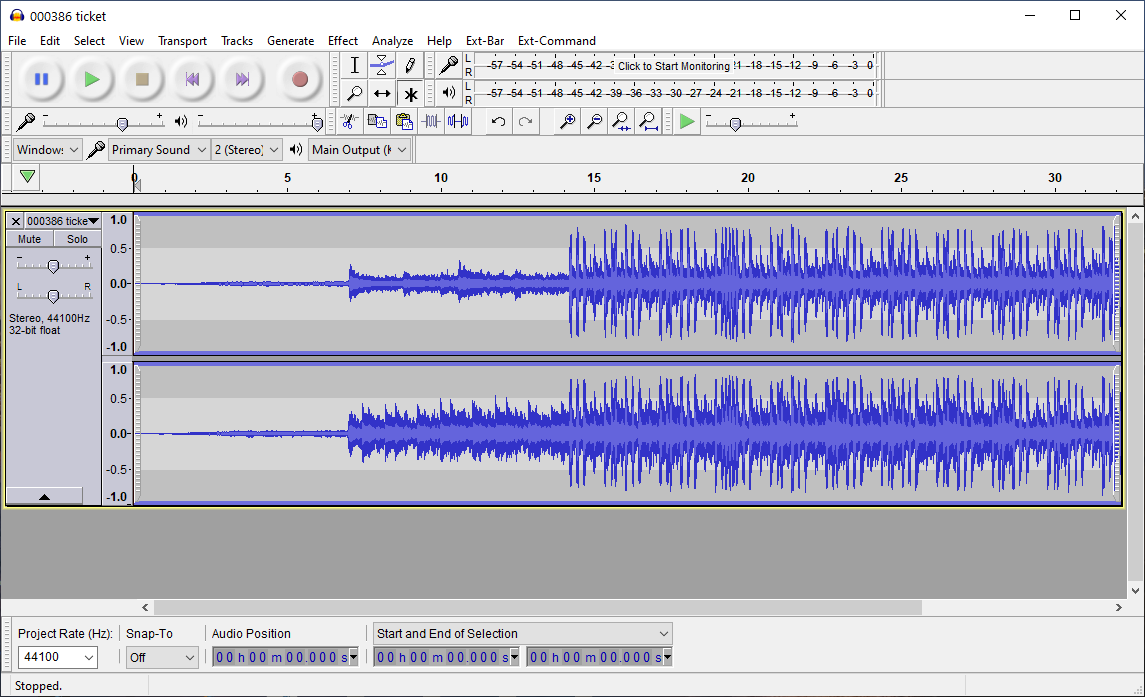Select the Draw pencil tool
The image size is (1145, 697).
tap(410, 66)
